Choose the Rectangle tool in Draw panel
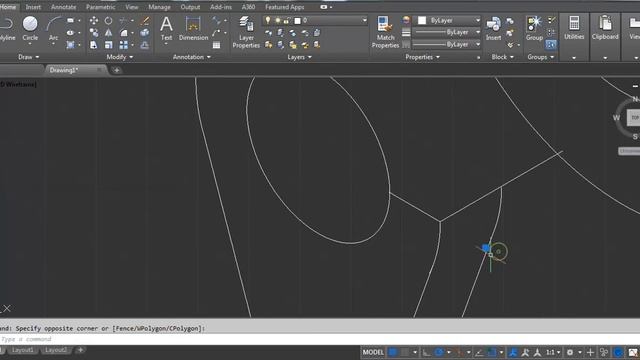Image resolution: width=640 pixels, height=360 pixels. pyautogui.click(x=71, y=20)
